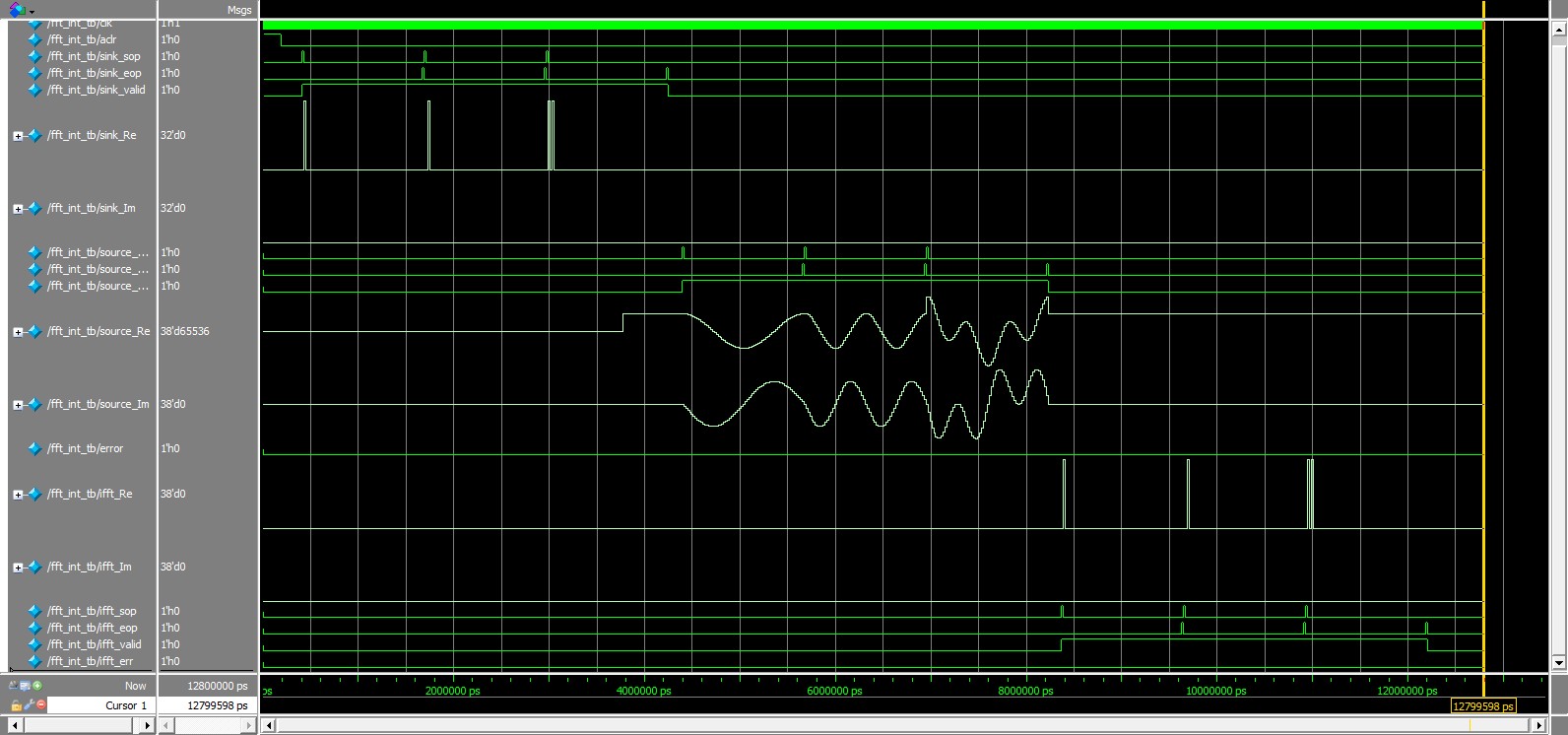Click the diamond icon next to ifft_err
The image size is (1568, 735).
tap(35, 661)
